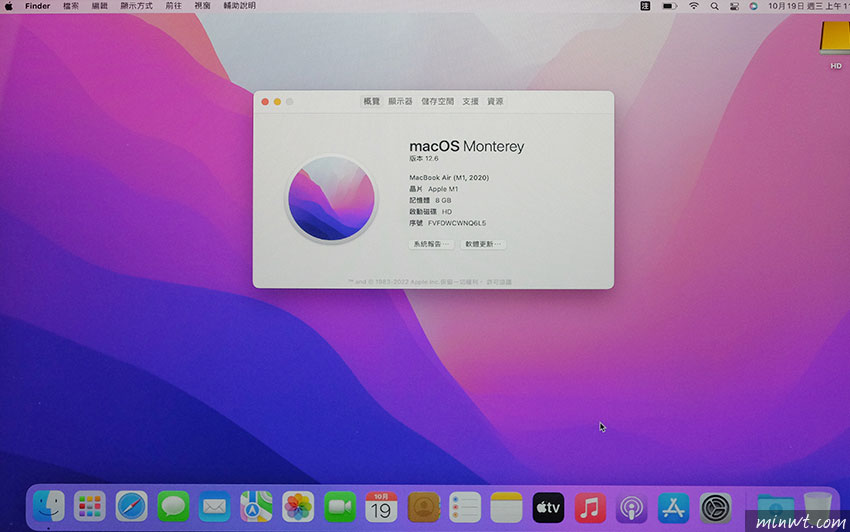Switch to the 資源 tab
The image size is (850, 532).
[495, 101]
